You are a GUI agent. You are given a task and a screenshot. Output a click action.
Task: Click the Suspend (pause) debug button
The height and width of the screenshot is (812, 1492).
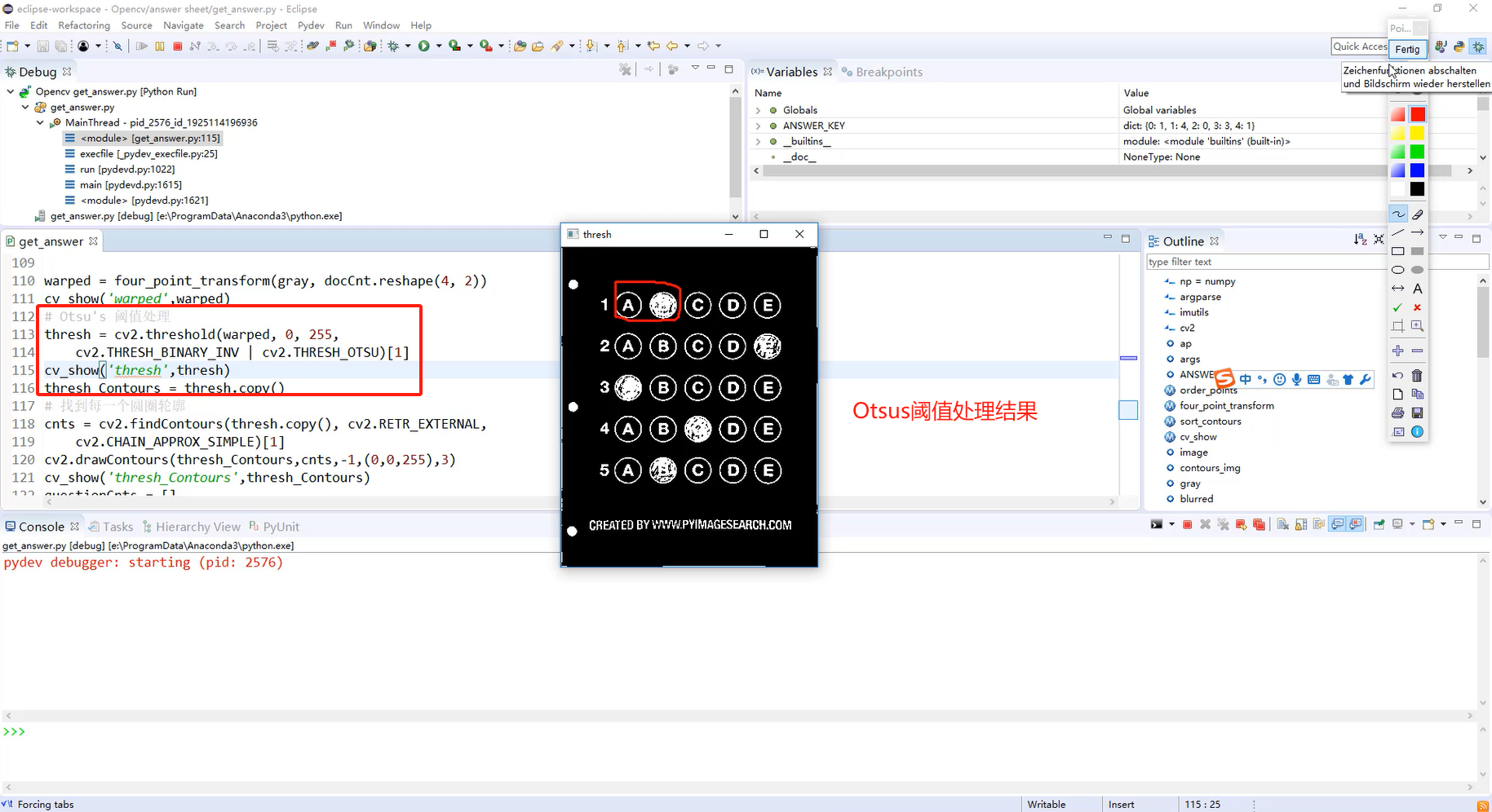pos(159,46)
